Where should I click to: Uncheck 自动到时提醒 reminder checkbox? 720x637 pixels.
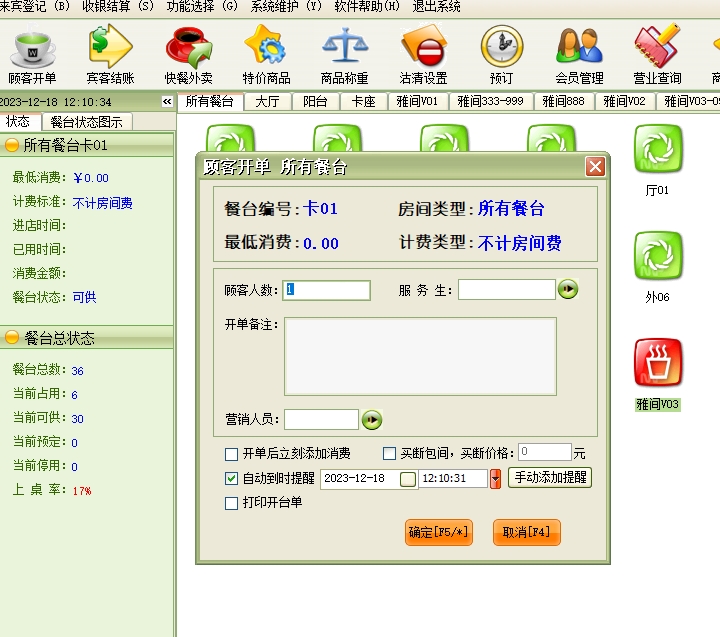coord(232,479)
